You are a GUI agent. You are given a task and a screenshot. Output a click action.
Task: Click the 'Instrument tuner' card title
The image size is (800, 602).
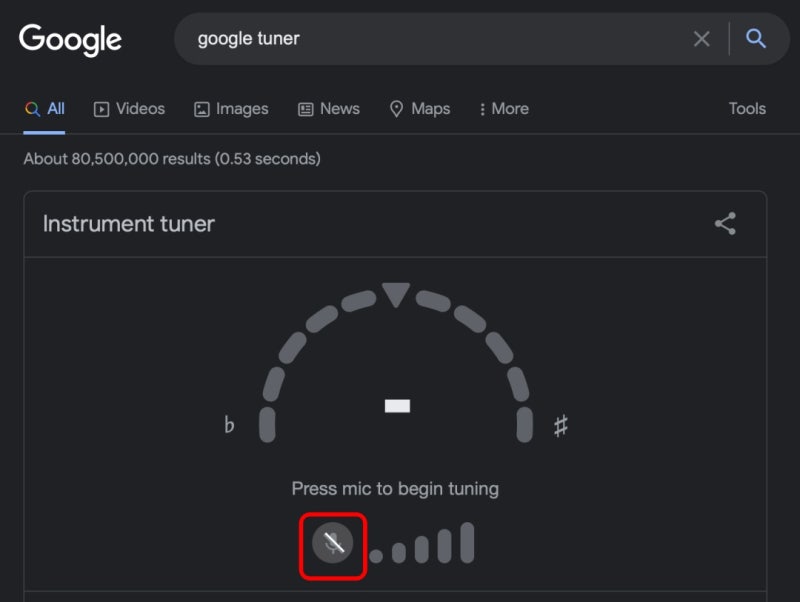pyautogui.click(x=129, y=224)
